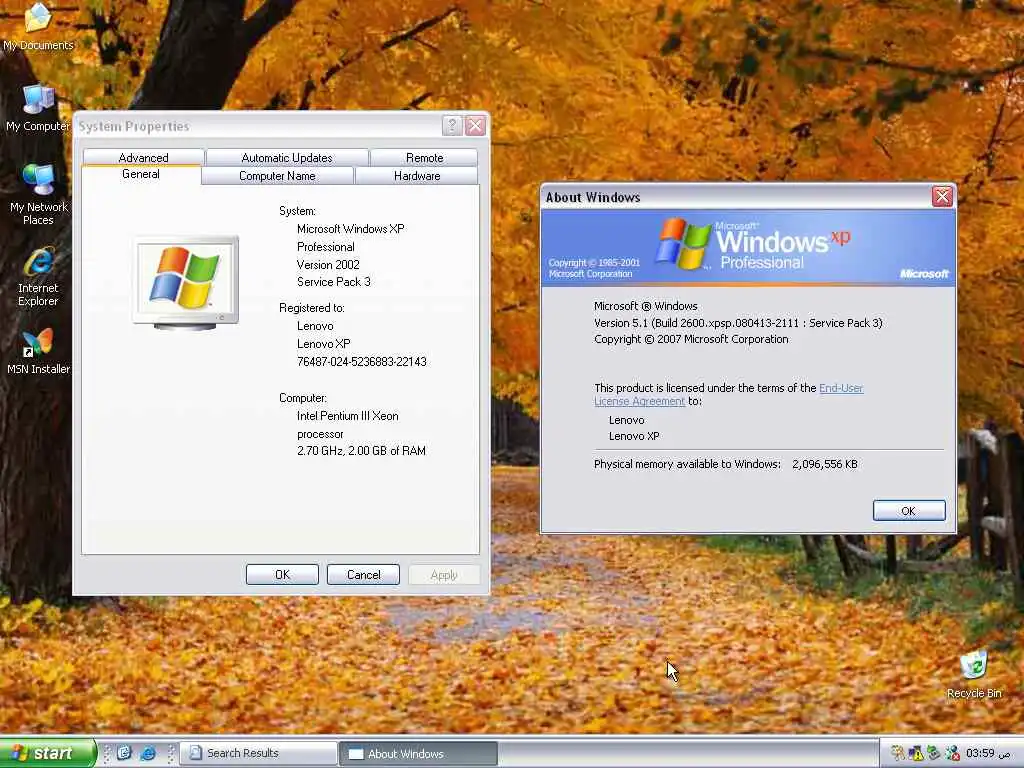Click the butterfly-shaped tray icon

898,753
